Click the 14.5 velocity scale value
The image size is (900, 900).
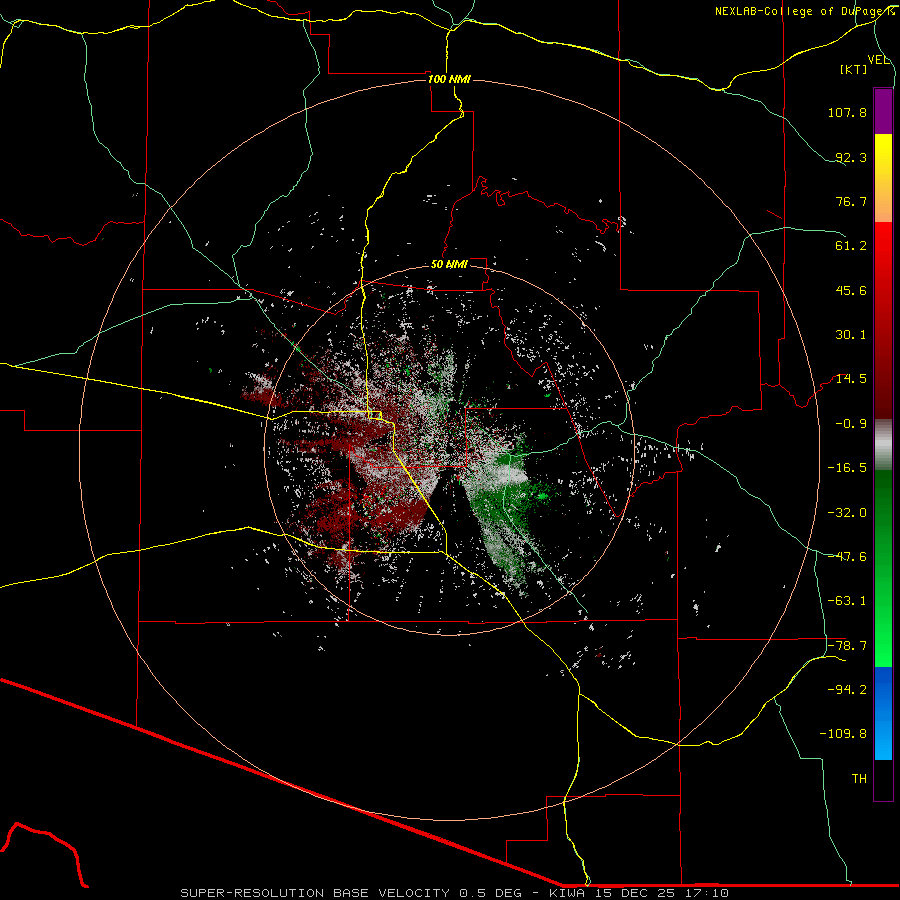[x=851, y=379]
